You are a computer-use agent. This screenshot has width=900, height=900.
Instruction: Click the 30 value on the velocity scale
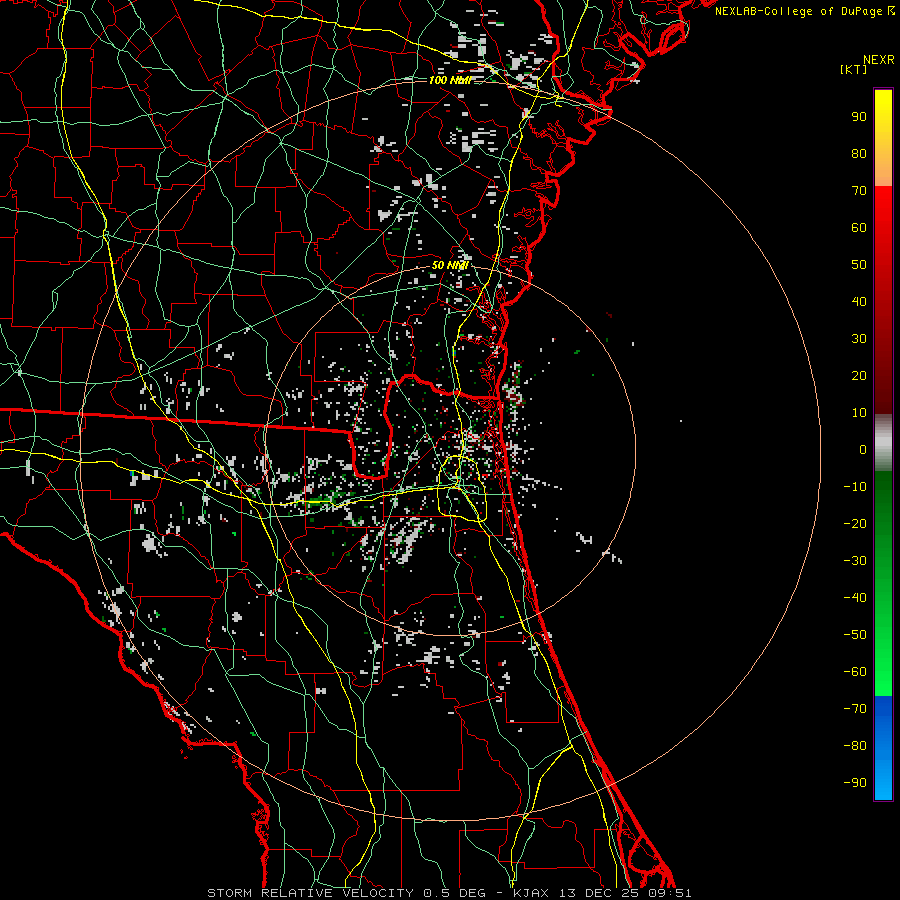coord(859,339)
